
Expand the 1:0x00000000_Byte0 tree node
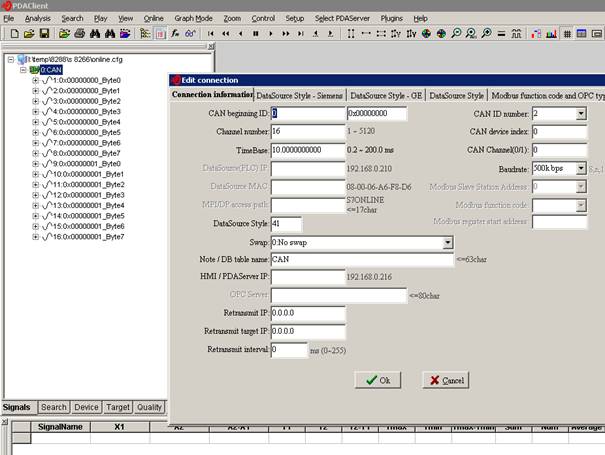(36, 81)
